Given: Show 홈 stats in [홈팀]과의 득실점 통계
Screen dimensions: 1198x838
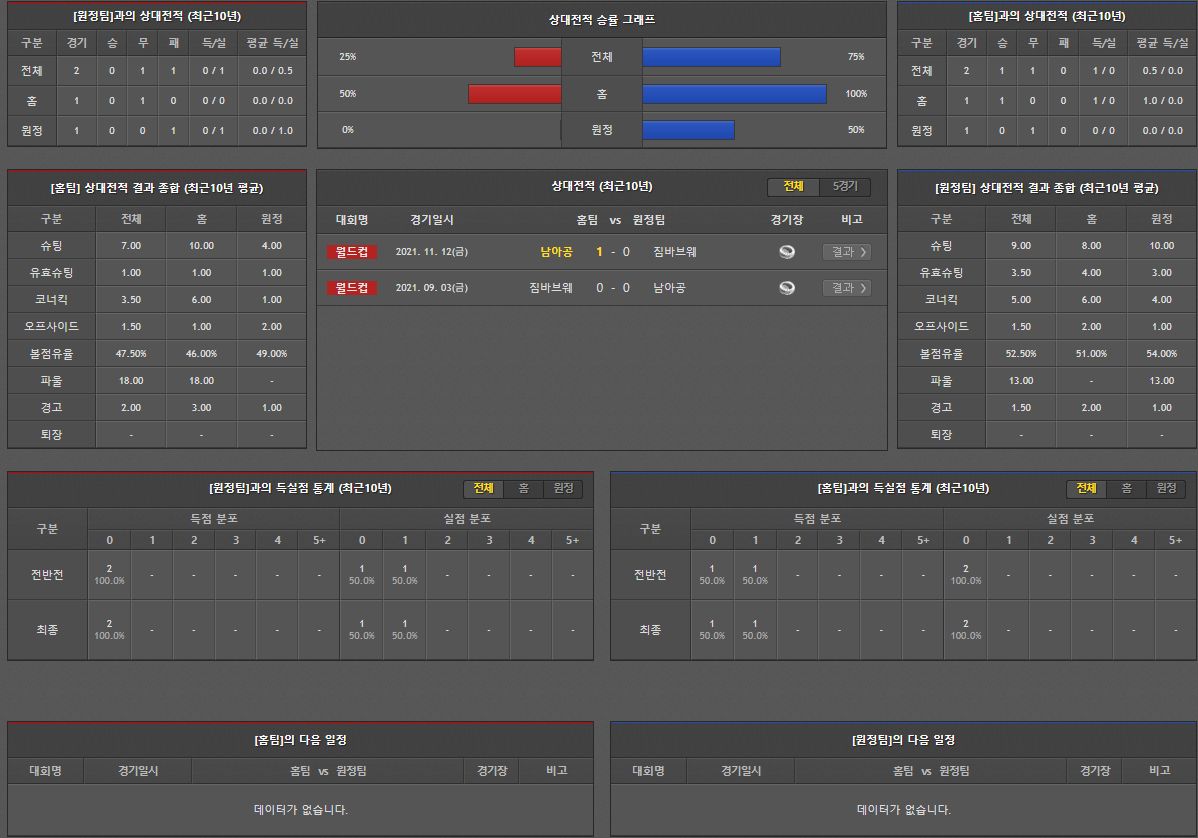Looking at the screenshot, I should (1126, 489).
